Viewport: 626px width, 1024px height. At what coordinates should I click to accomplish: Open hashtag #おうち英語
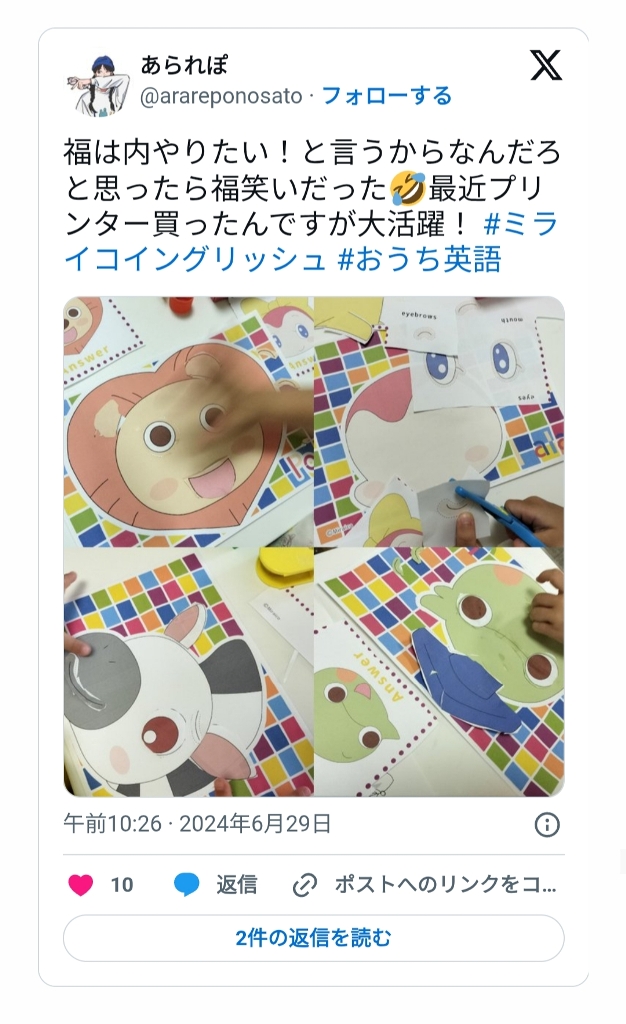[x=420, y=259]
